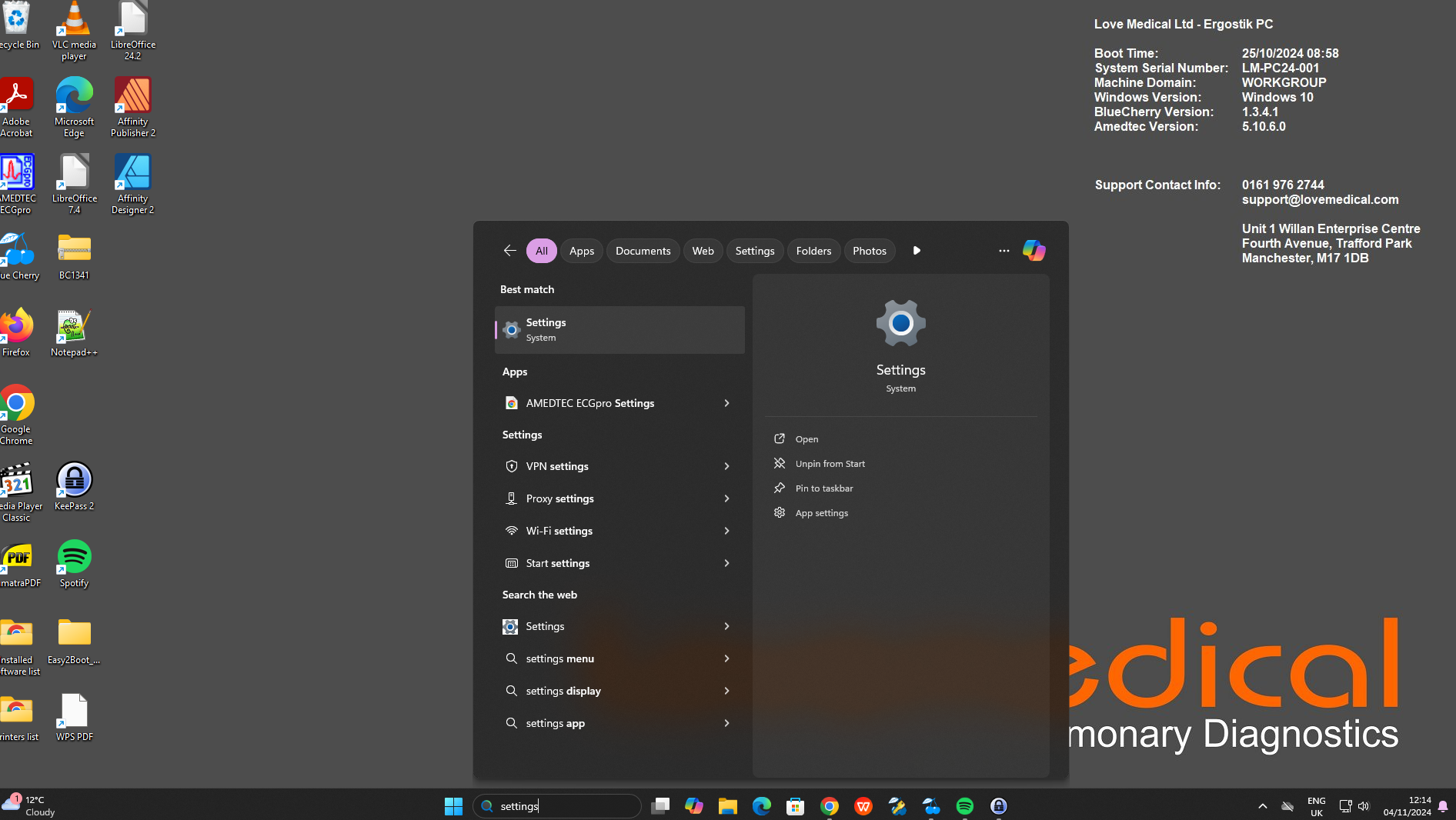Open VLC media player desktop shortcut
Image resolution: width=1456 pixels, height=820 pixels.
(x=74, y=31)
